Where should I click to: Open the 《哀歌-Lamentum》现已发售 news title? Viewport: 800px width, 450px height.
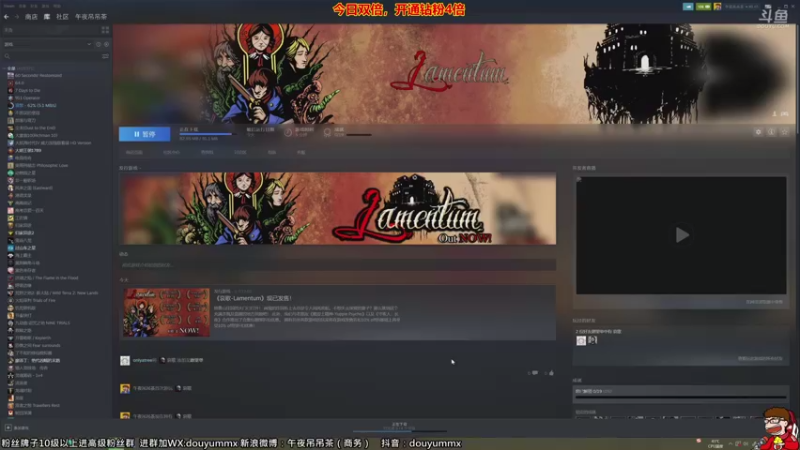point(254,298)
